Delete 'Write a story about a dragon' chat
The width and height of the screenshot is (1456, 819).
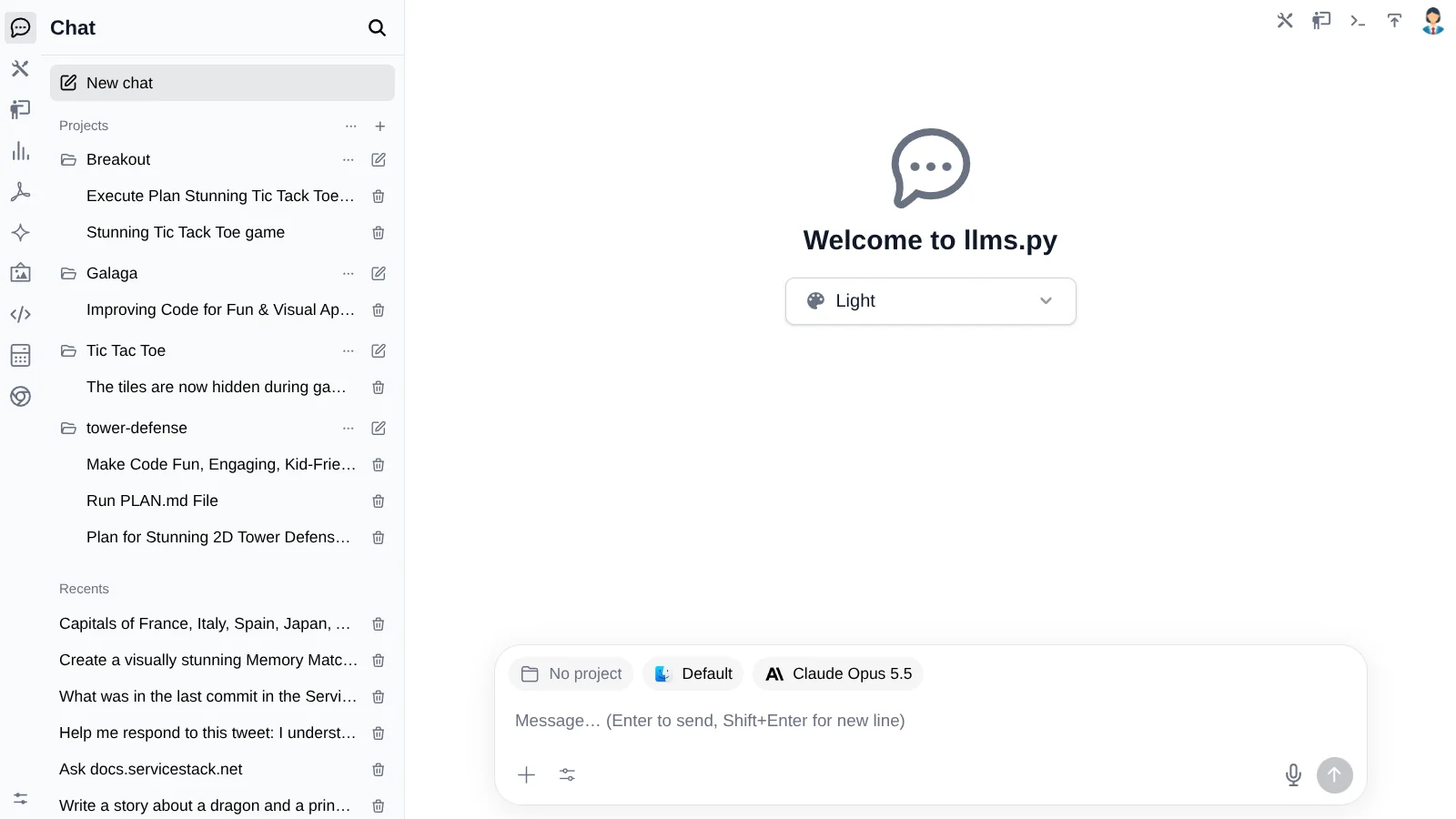[379, 806]
